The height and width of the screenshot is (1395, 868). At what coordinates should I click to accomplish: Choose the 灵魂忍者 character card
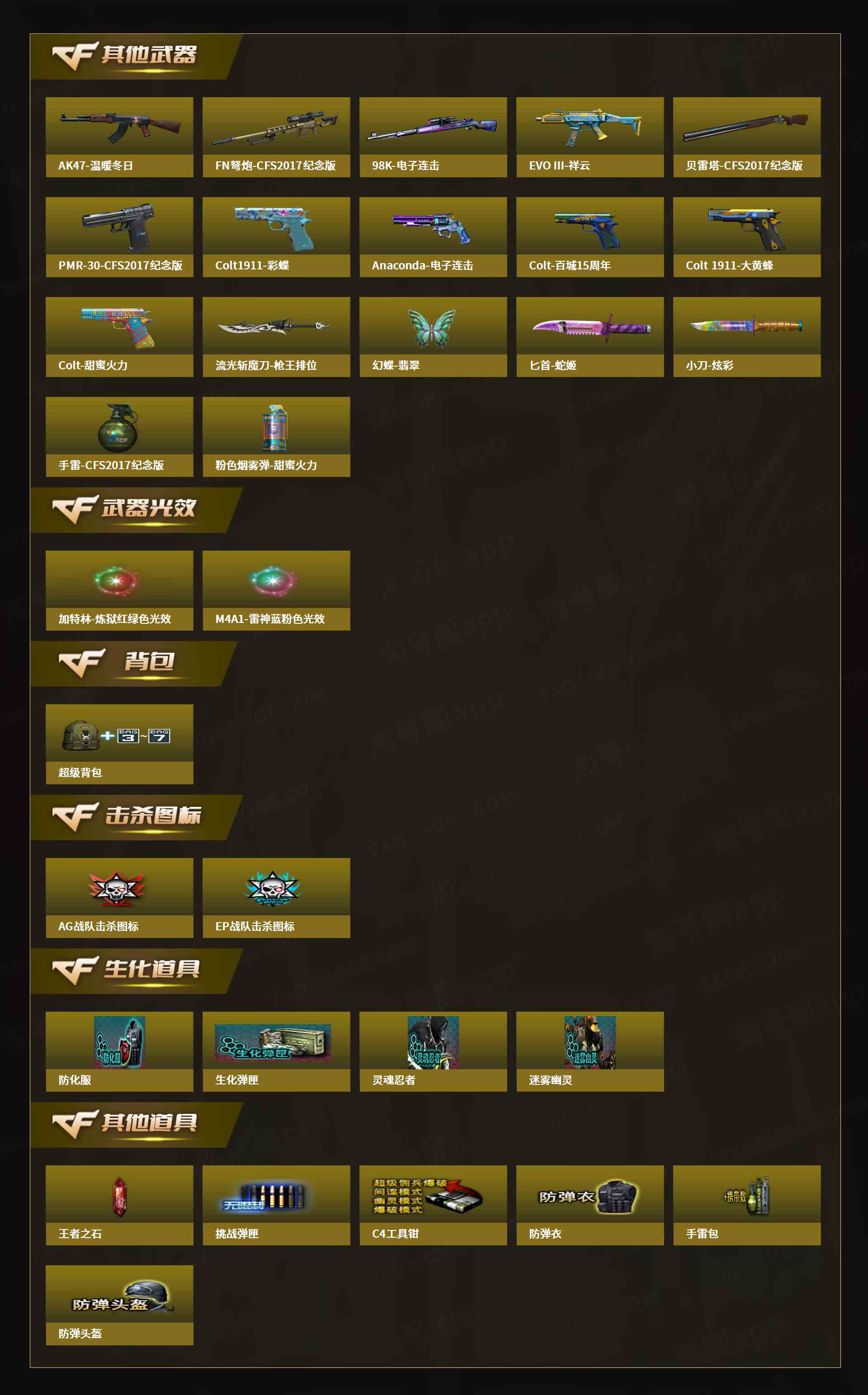click(433, 1052)
